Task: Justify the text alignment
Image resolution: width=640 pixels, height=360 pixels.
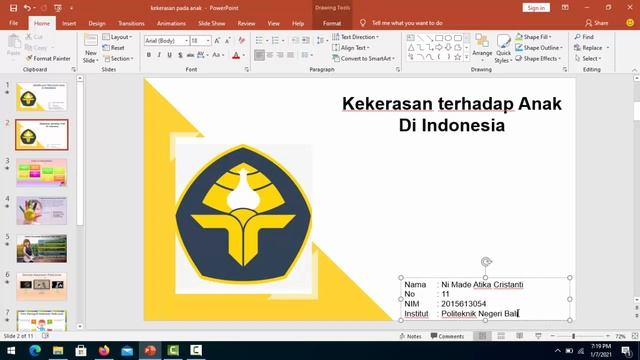Action: pyautogui.click(x=290, y=55)
